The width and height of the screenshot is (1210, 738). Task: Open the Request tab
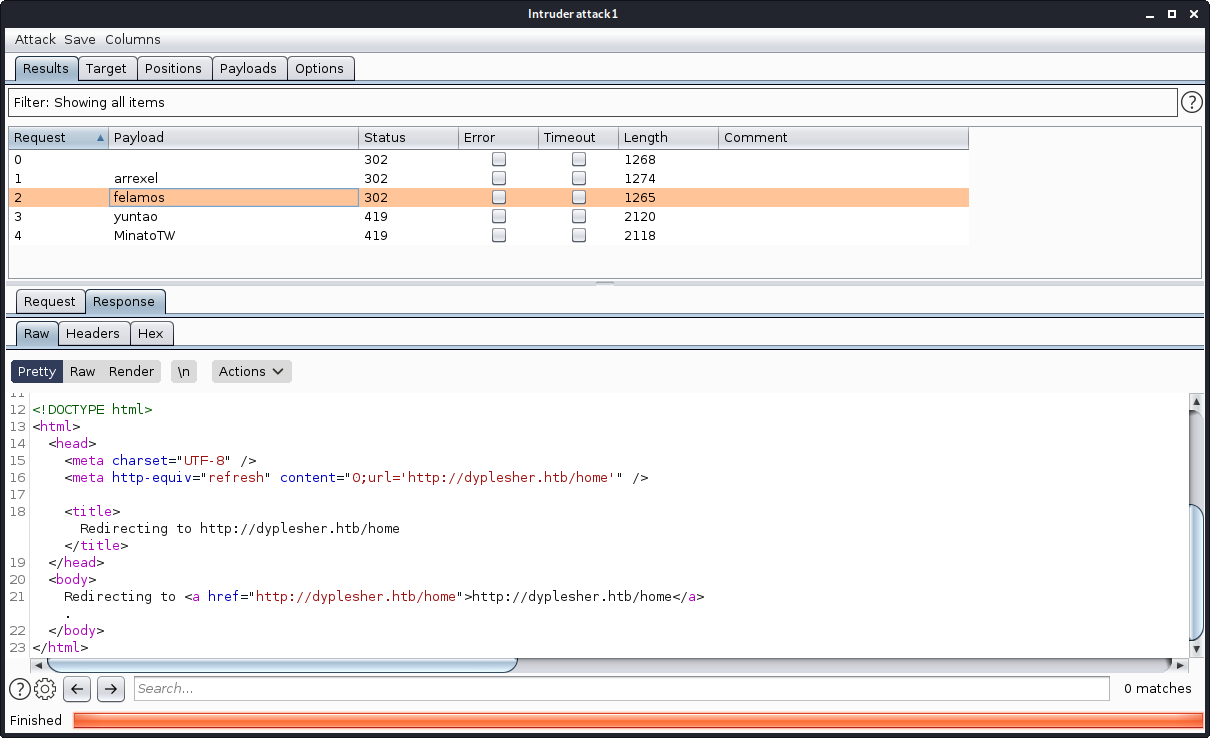(49, 301)
